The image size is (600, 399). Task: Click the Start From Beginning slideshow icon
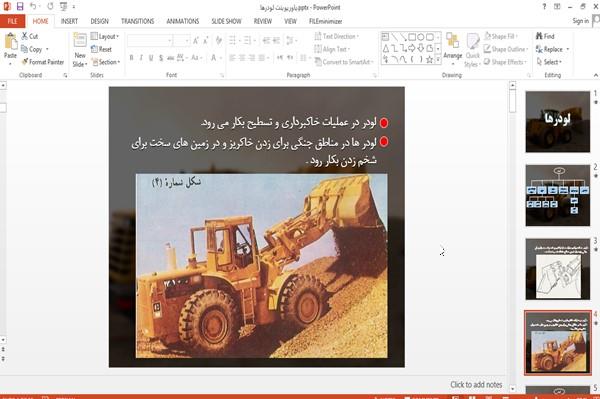64,6
